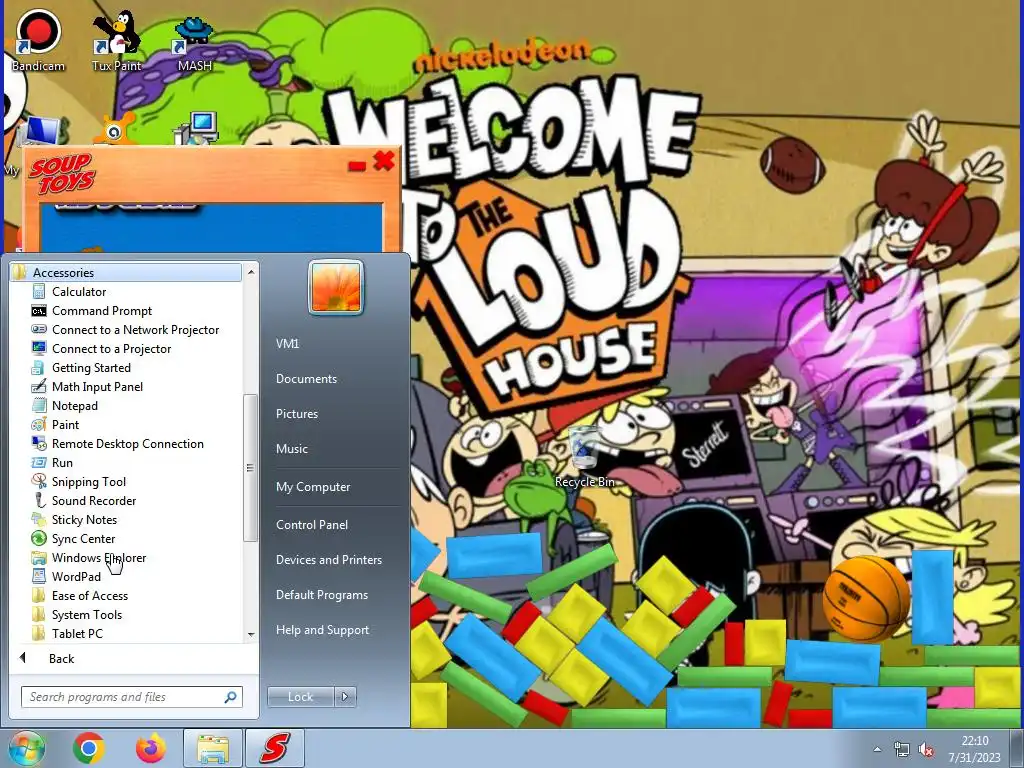Click the Command Prompt icon
This screenshot has height=768, width=1024.
tap(39, 310)
